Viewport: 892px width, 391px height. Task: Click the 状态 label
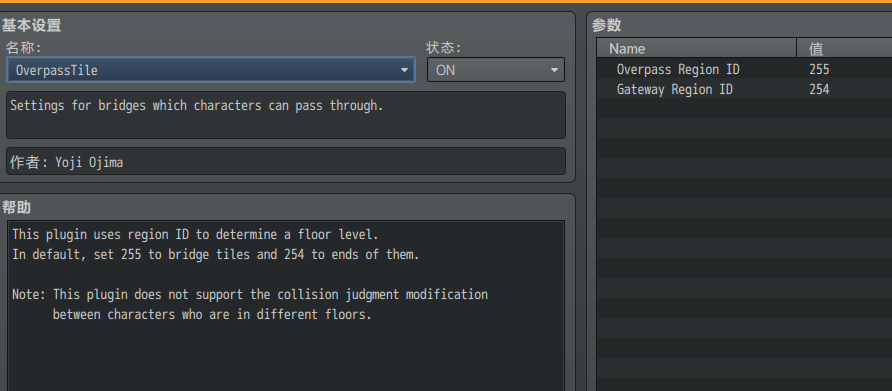tap(444, 47)
